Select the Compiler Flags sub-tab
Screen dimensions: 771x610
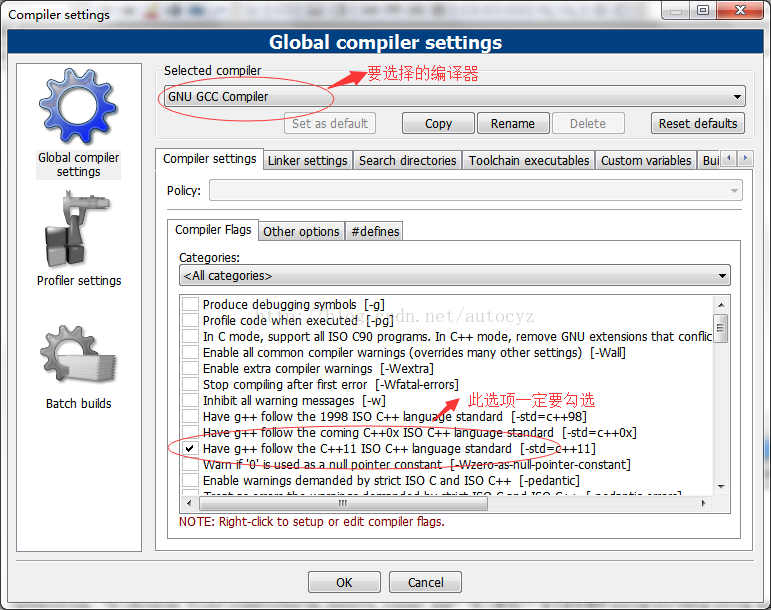click(x=213, y=230)
